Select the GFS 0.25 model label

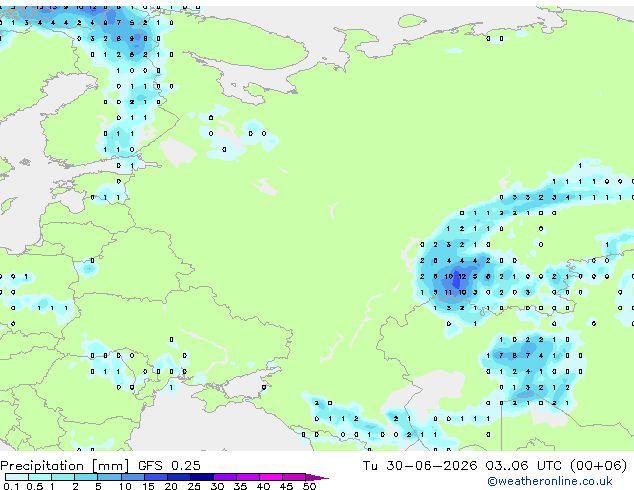169,466
